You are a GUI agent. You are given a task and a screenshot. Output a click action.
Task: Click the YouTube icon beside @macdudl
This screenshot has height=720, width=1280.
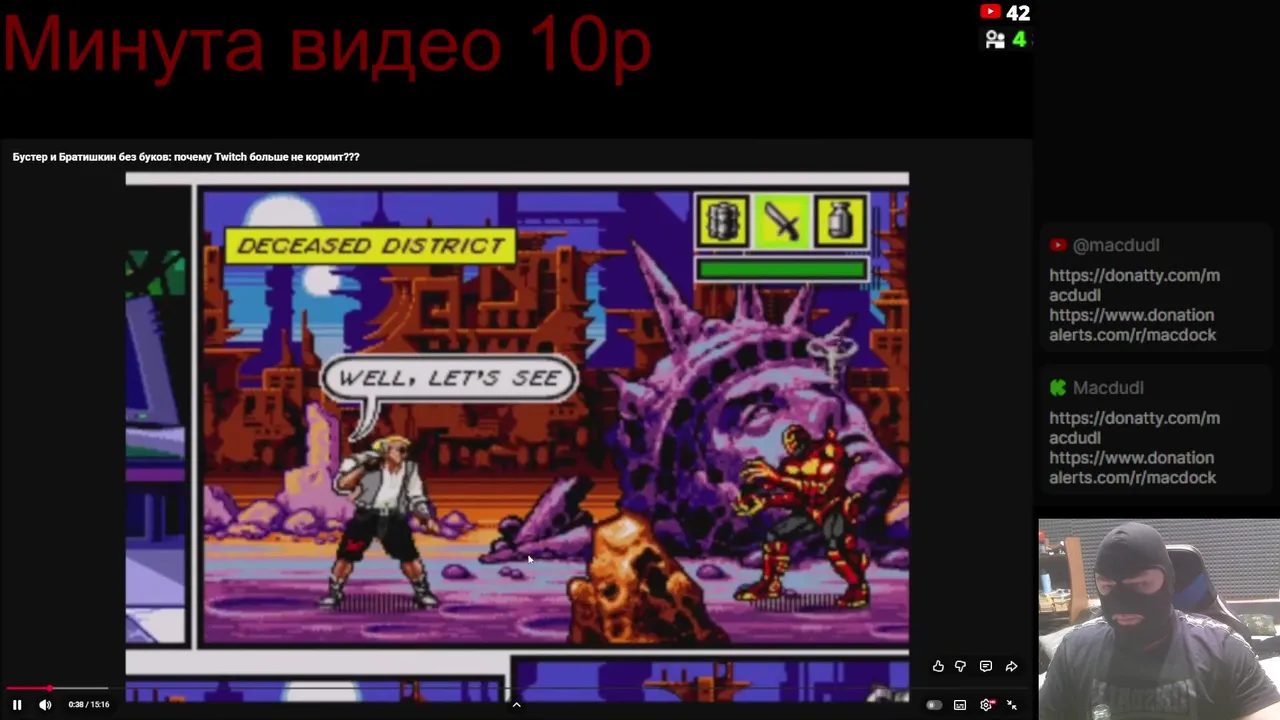[x=1058, y=245]
